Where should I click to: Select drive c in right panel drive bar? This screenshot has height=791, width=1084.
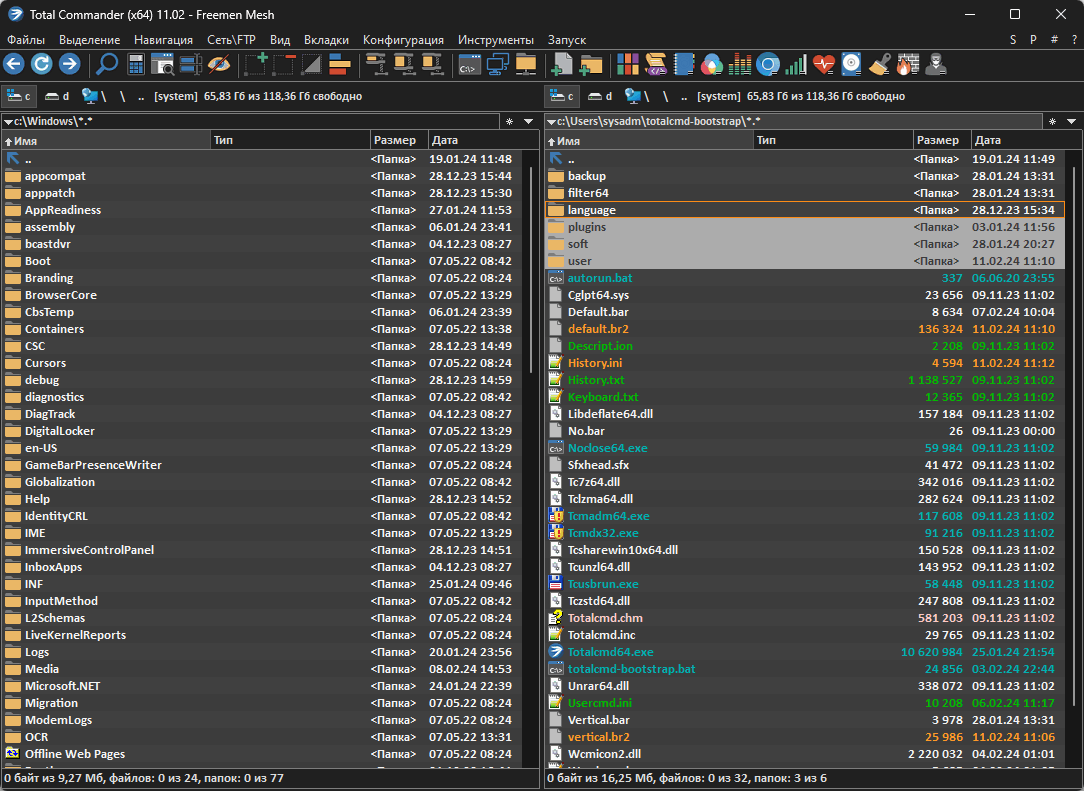point(561,96)
